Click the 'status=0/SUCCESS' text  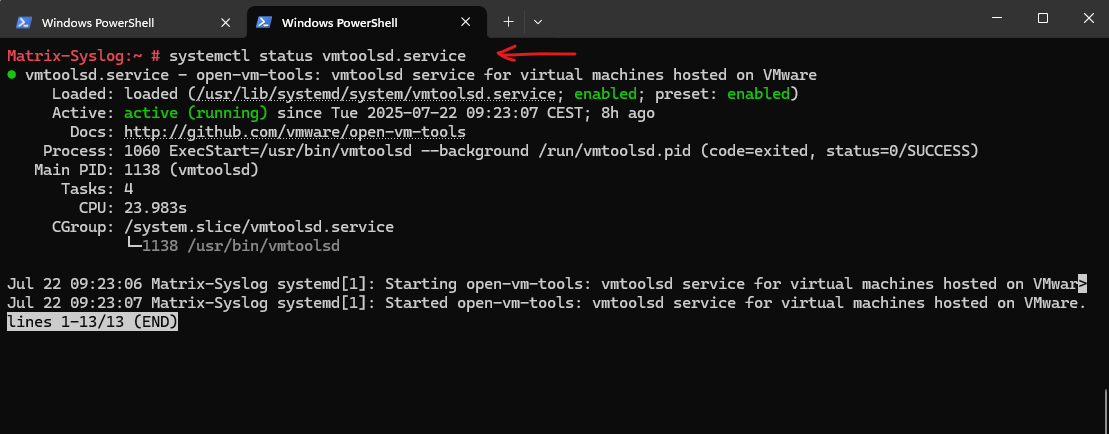[x=897, y=151]
